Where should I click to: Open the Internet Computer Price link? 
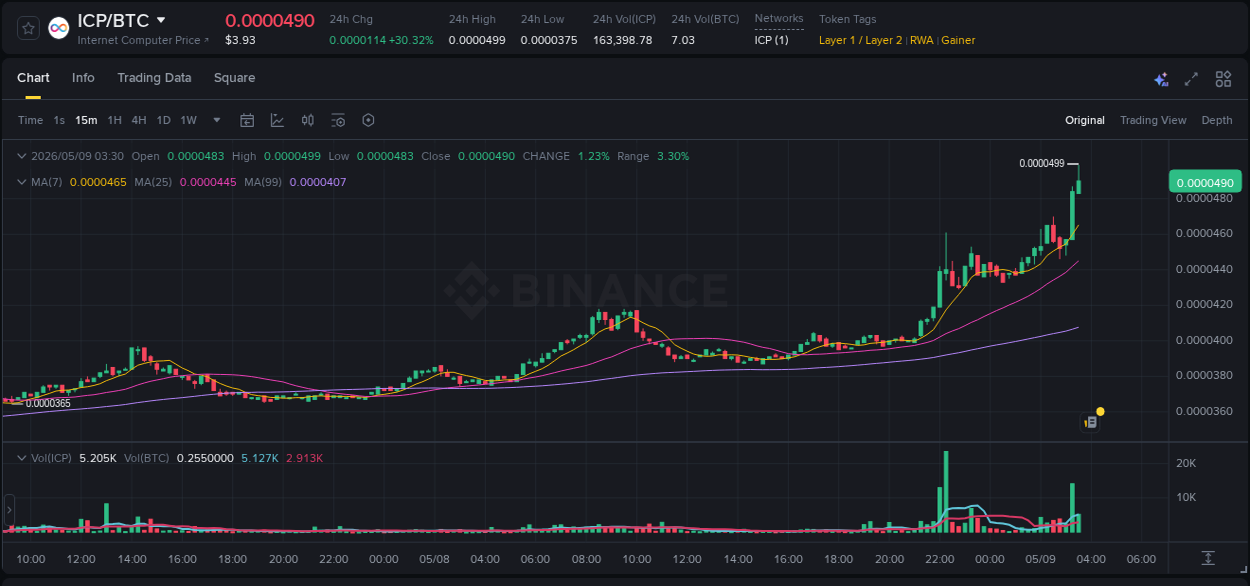click(144, 40)
